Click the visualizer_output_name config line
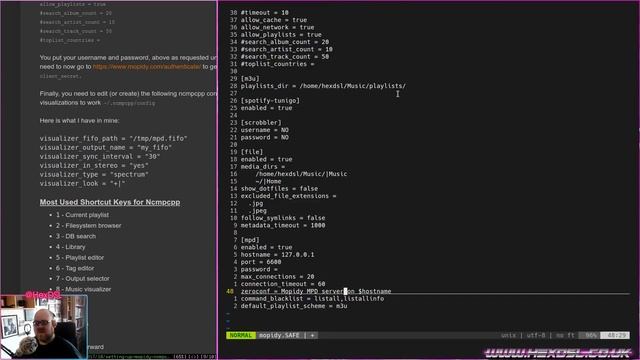640x360 pixels. [106, 147]
